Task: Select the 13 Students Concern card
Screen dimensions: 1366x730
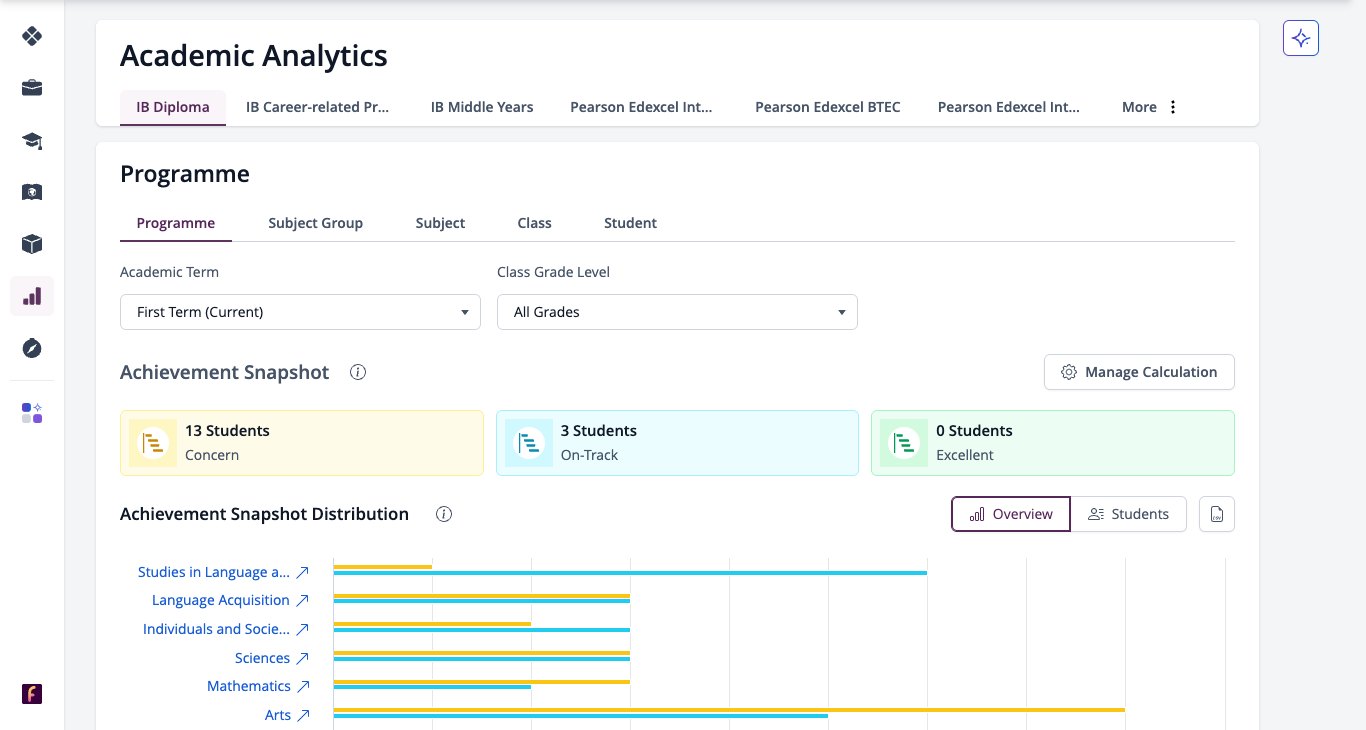Action: click(302, 443)
